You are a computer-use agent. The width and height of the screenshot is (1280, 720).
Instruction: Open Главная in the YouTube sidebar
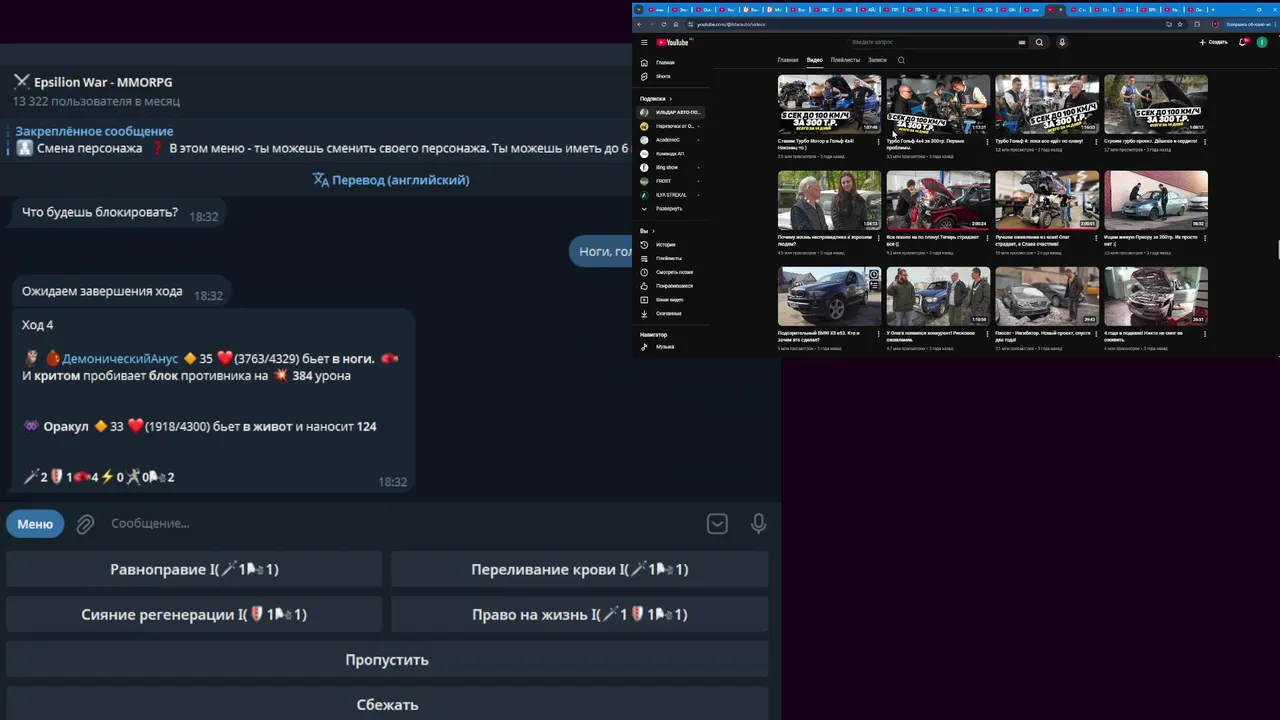pyautogui.click(x=672, y=62)
